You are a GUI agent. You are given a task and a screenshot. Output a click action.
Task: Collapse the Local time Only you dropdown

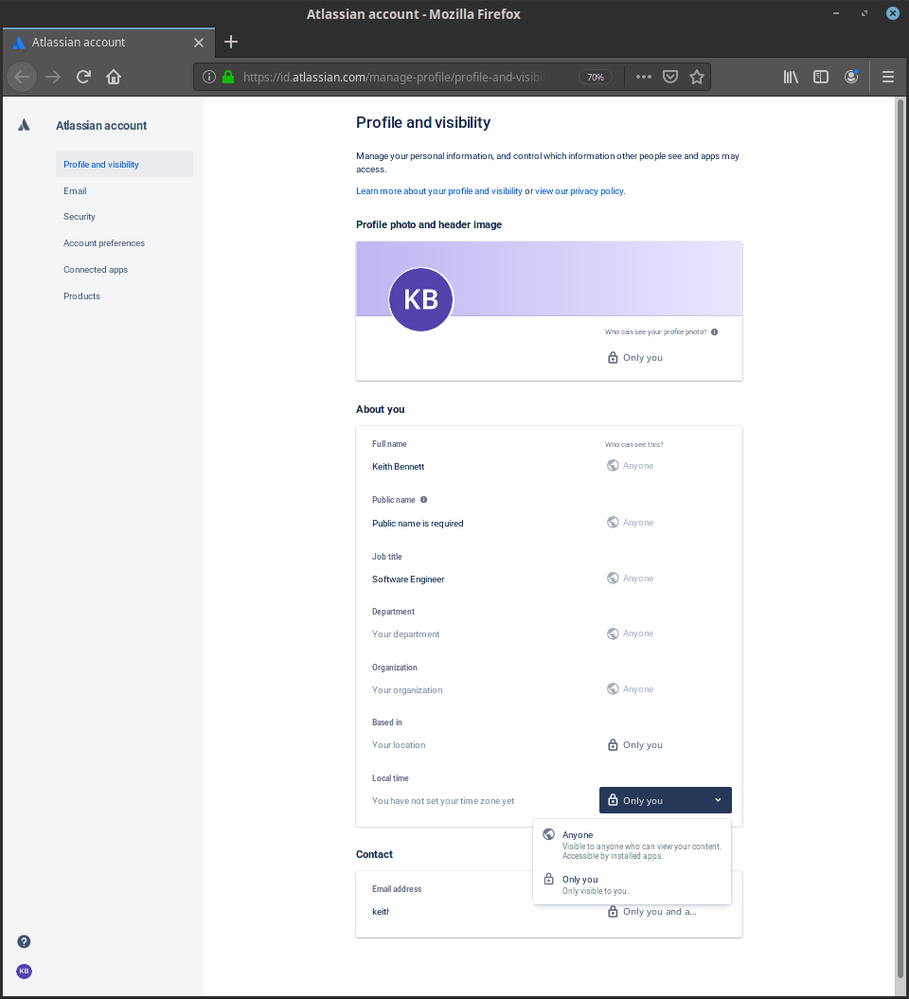(665, 800)
